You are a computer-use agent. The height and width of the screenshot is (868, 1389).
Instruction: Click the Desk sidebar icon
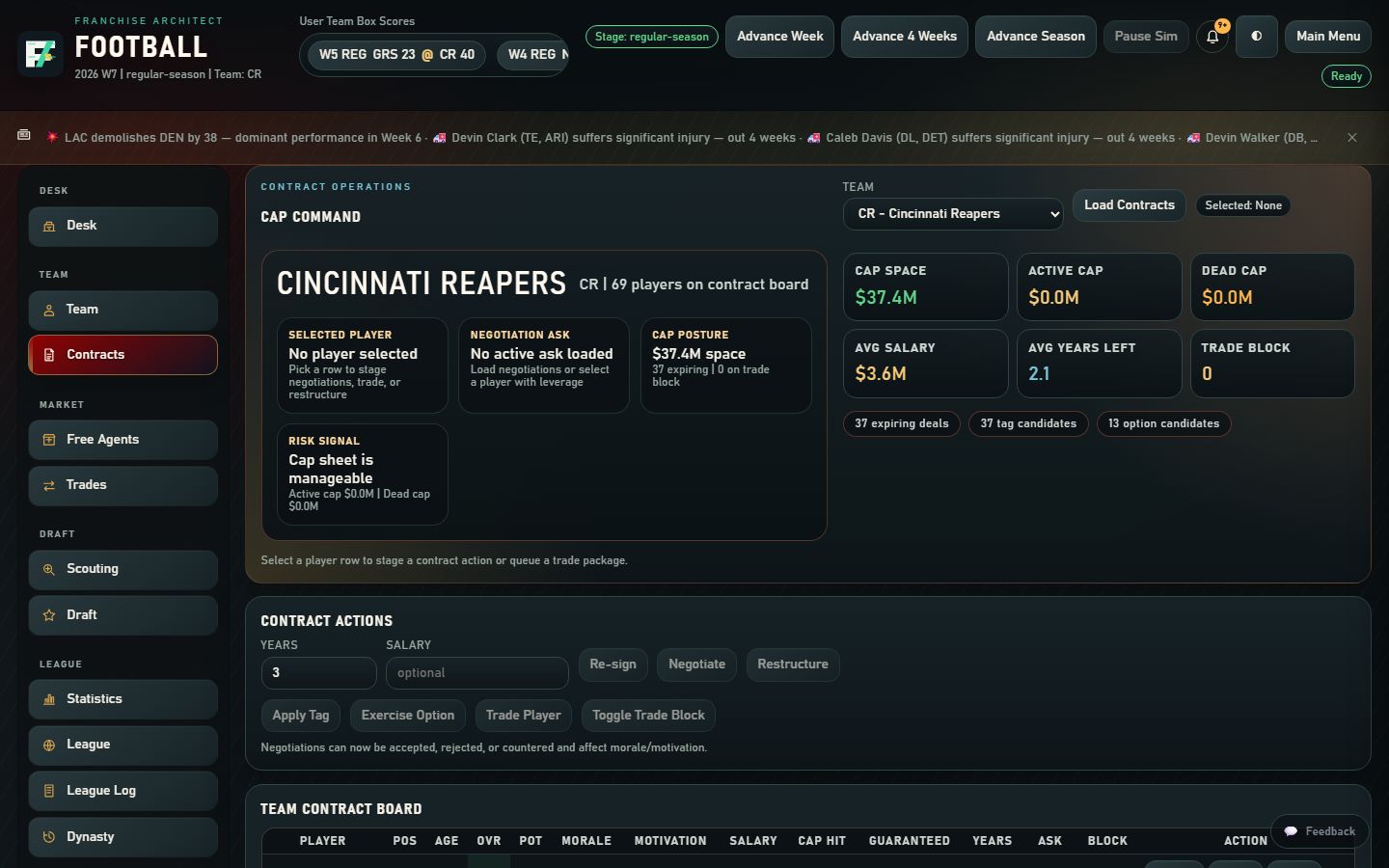click(49, 226)
